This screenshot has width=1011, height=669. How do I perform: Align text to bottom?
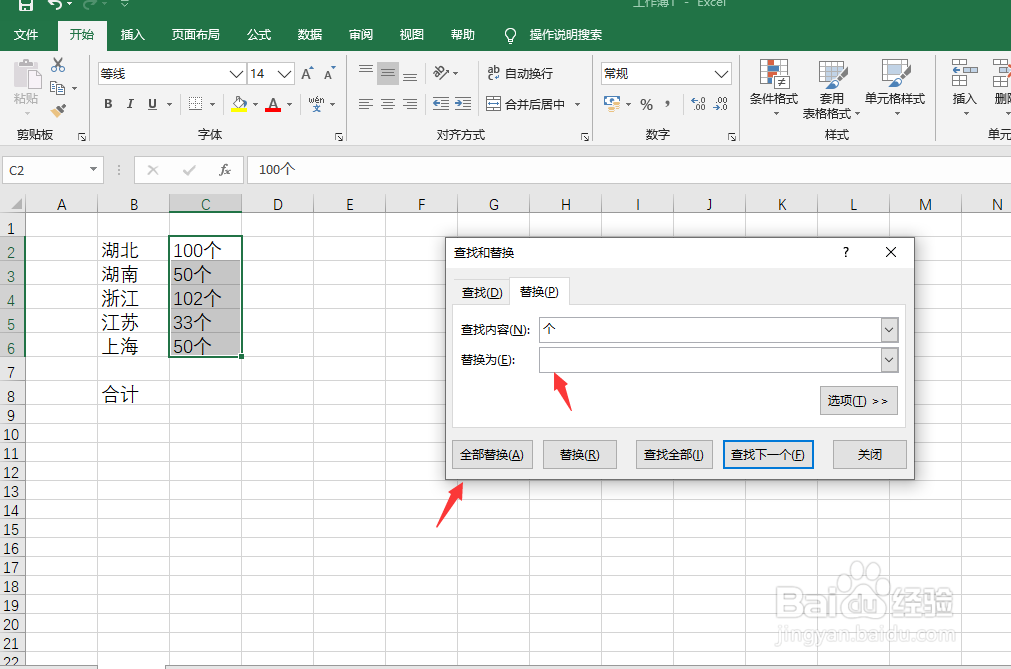pyautogui.click(x=410, y=77)
